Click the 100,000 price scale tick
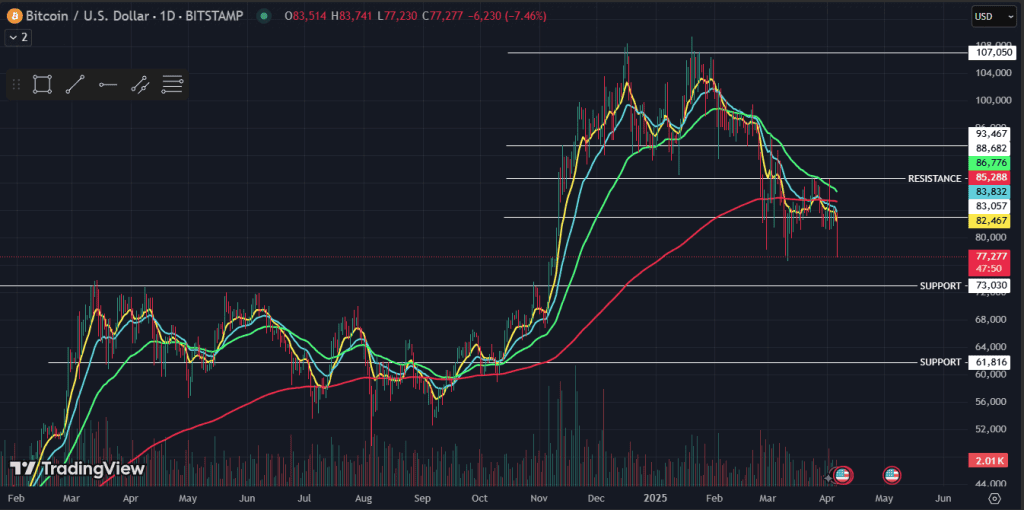Image resolution: width=1024 pixels, height=510 pixels. 991,100
